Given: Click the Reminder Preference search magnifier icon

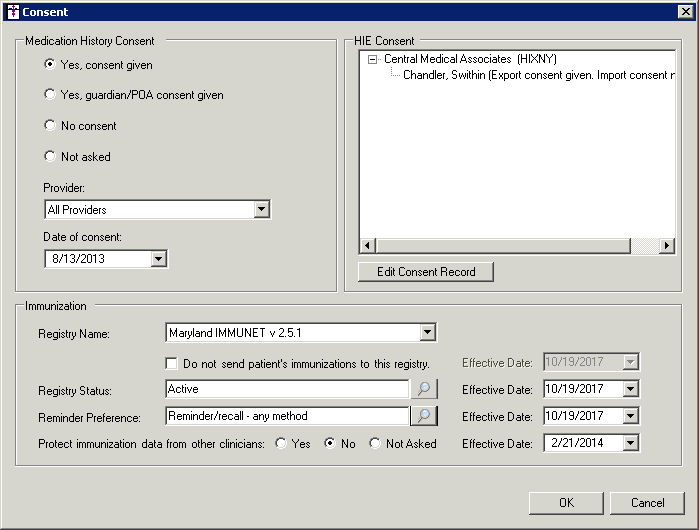Looking at the screenshot, I should [424, 416].
